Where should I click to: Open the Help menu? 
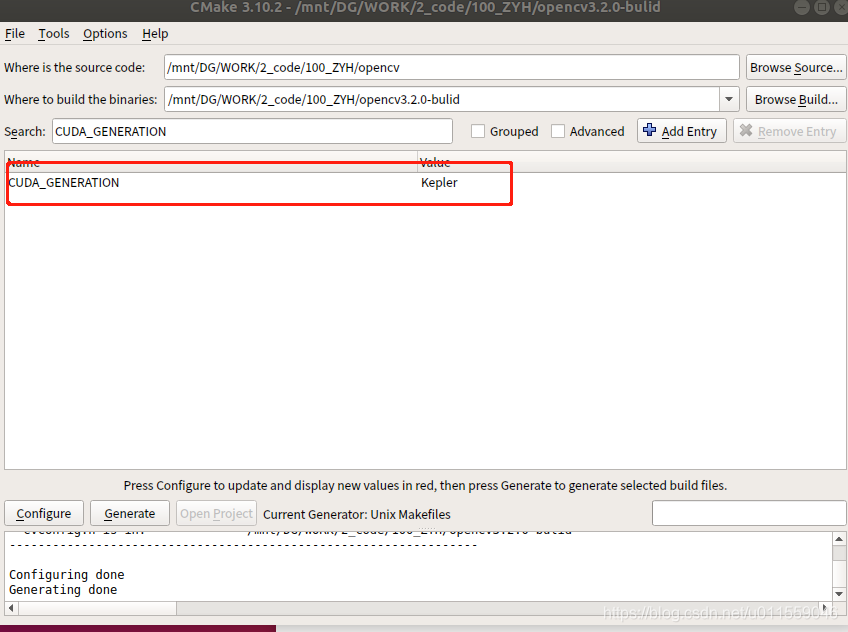click(x=155, y=34)
